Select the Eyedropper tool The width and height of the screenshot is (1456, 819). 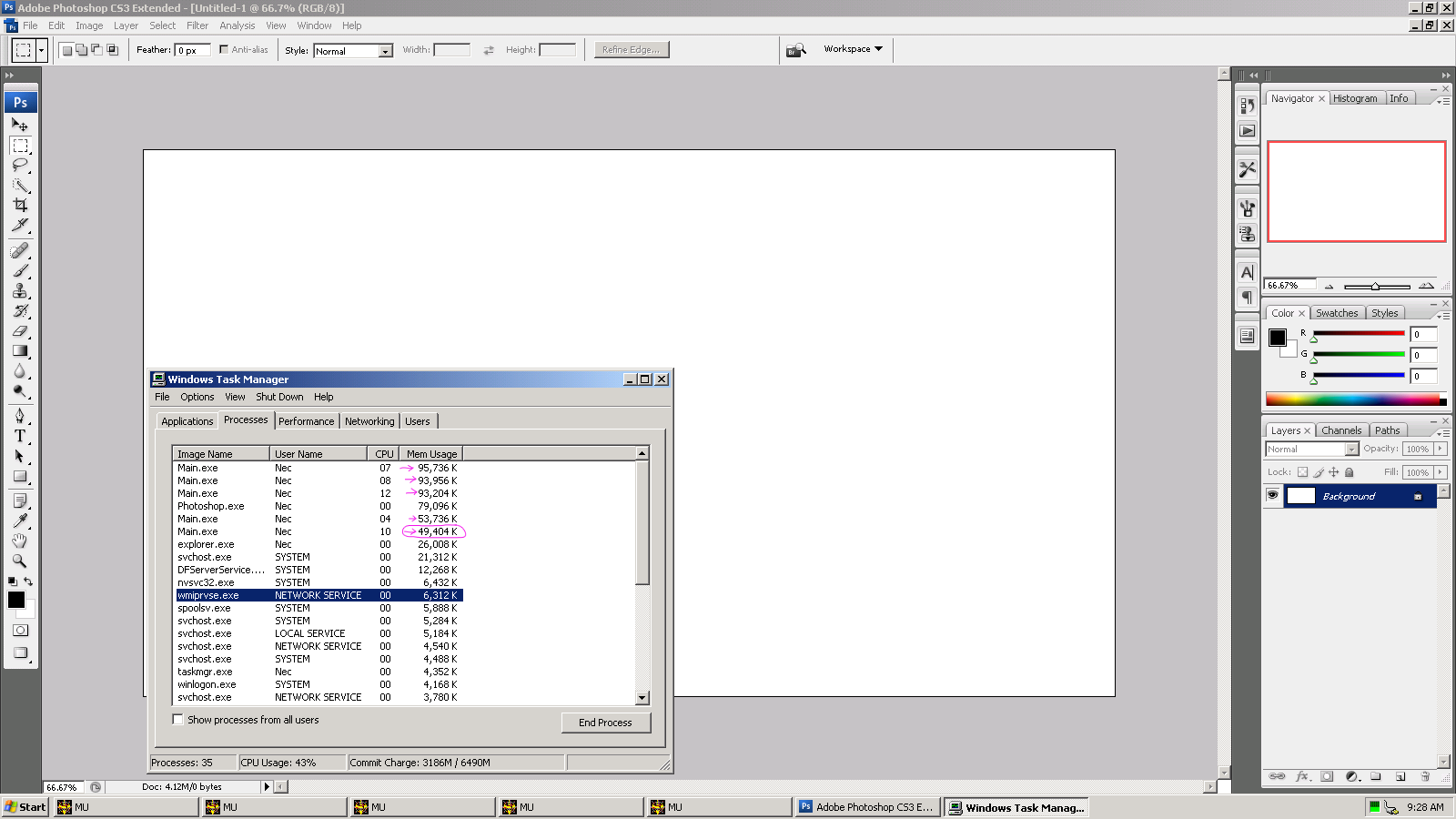pyautogui.click(x=20, y=521)
